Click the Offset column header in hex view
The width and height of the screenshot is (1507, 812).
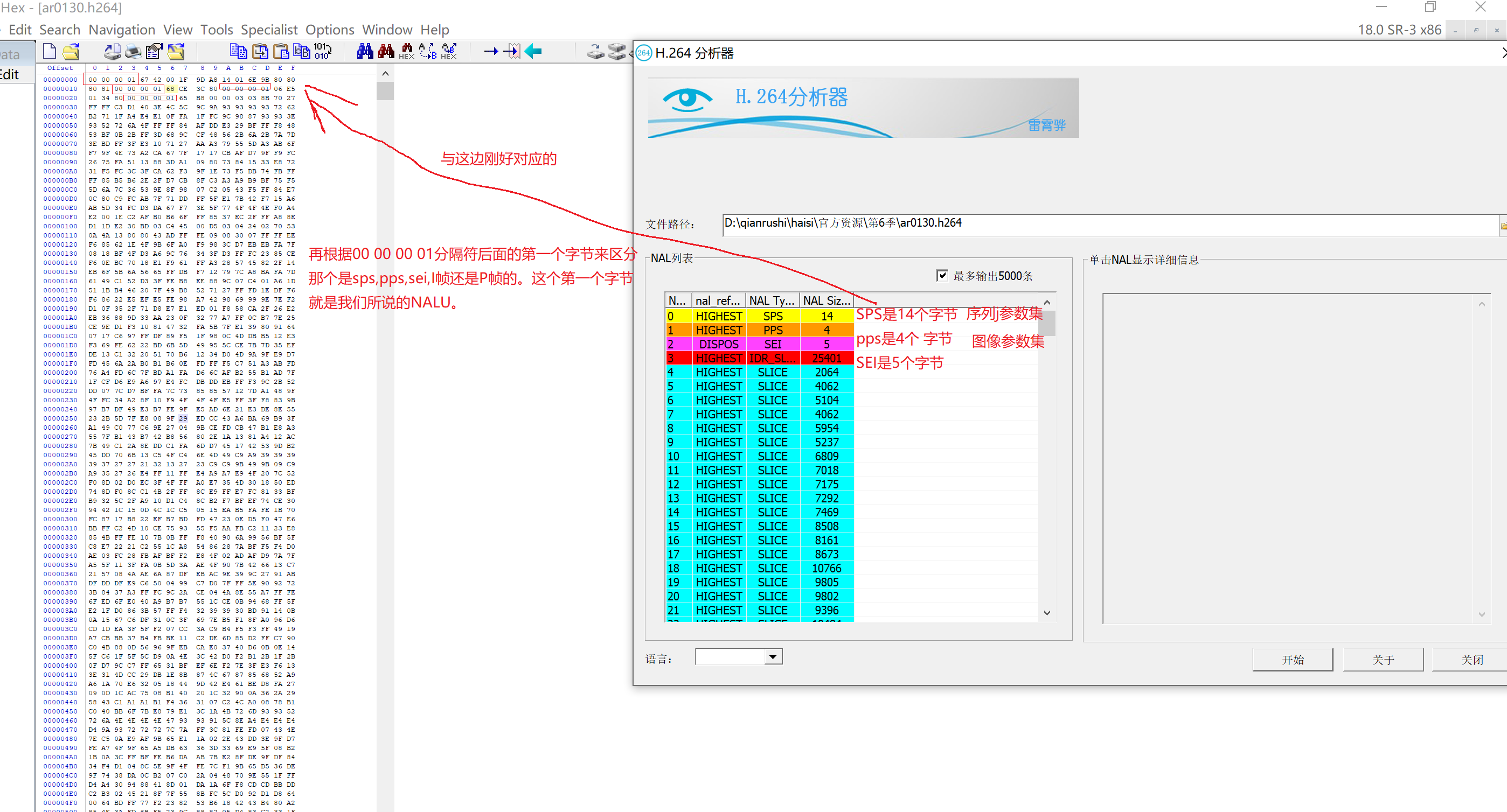click(x=60, y=68)
